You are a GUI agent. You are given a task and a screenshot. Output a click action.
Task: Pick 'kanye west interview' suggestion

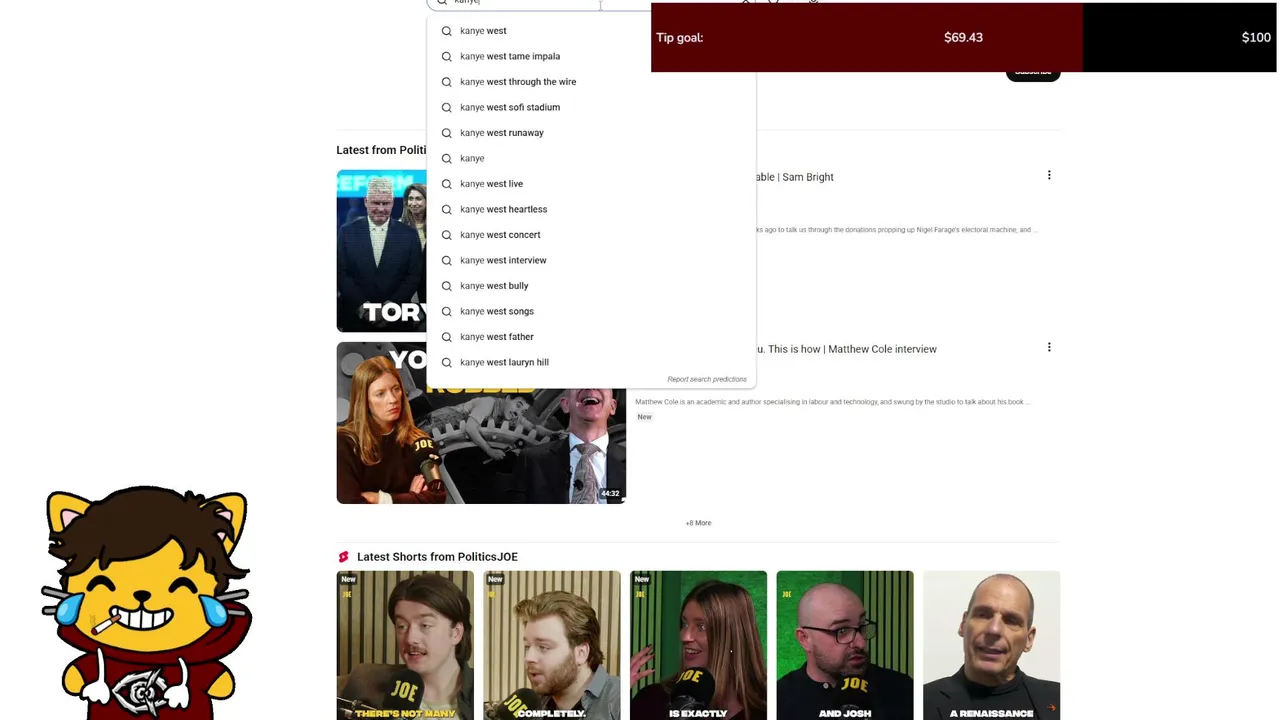(591, 260)
